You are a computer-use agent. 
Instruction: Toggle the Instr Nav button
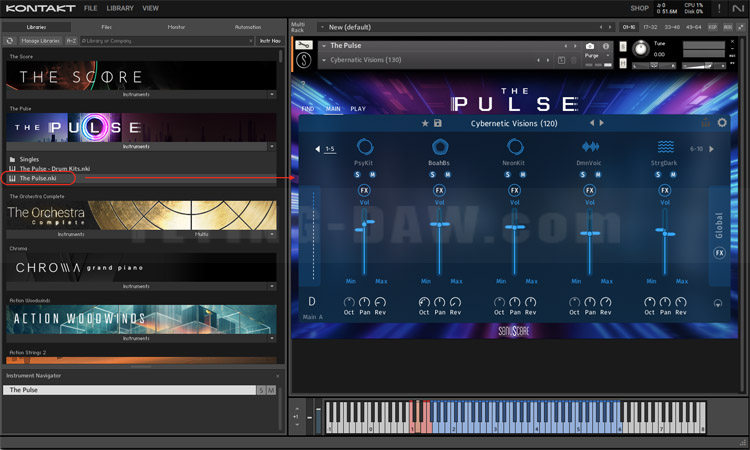(x=270, y=41)
